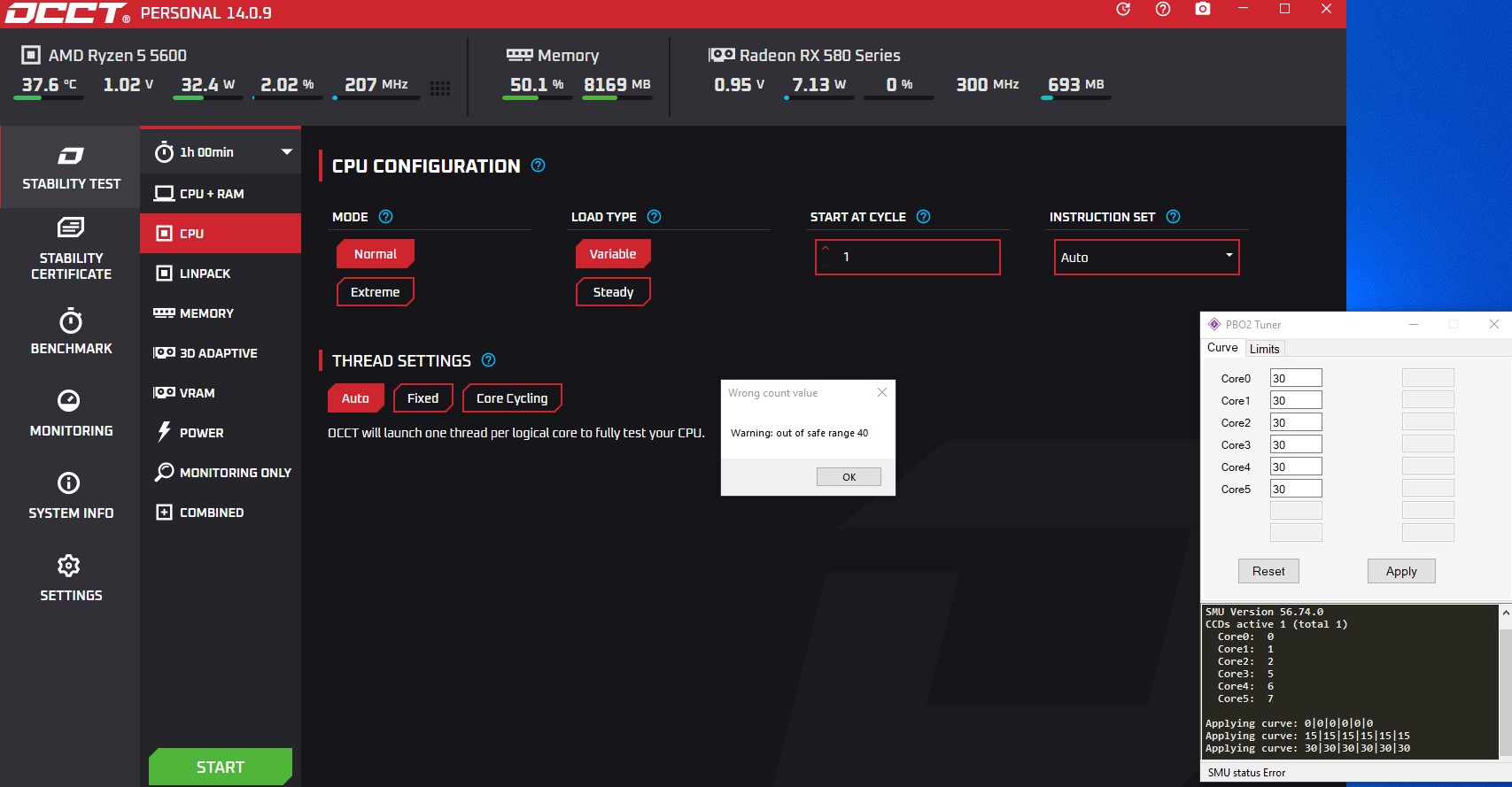The width and height of the screenshot is (1512, 787).
Task: Click the CPU sensor grid icon
Action: (x=440, y=88)
